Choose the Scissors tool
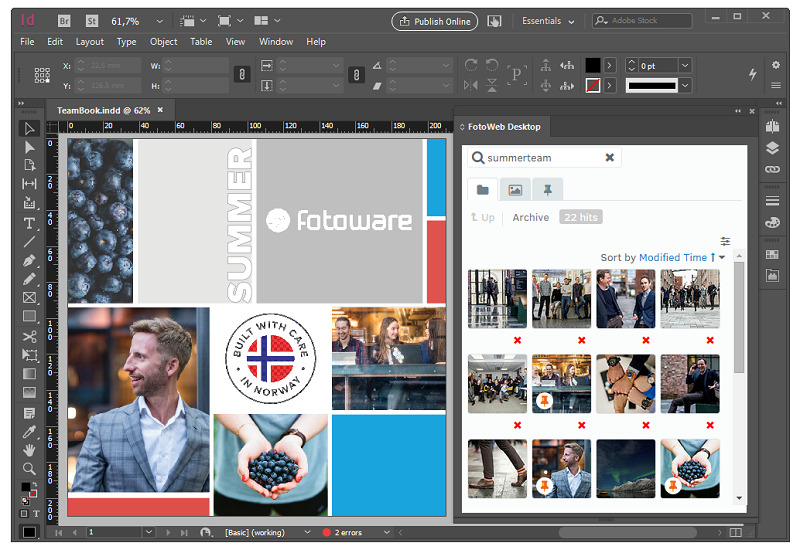 (x=30, y=337)
